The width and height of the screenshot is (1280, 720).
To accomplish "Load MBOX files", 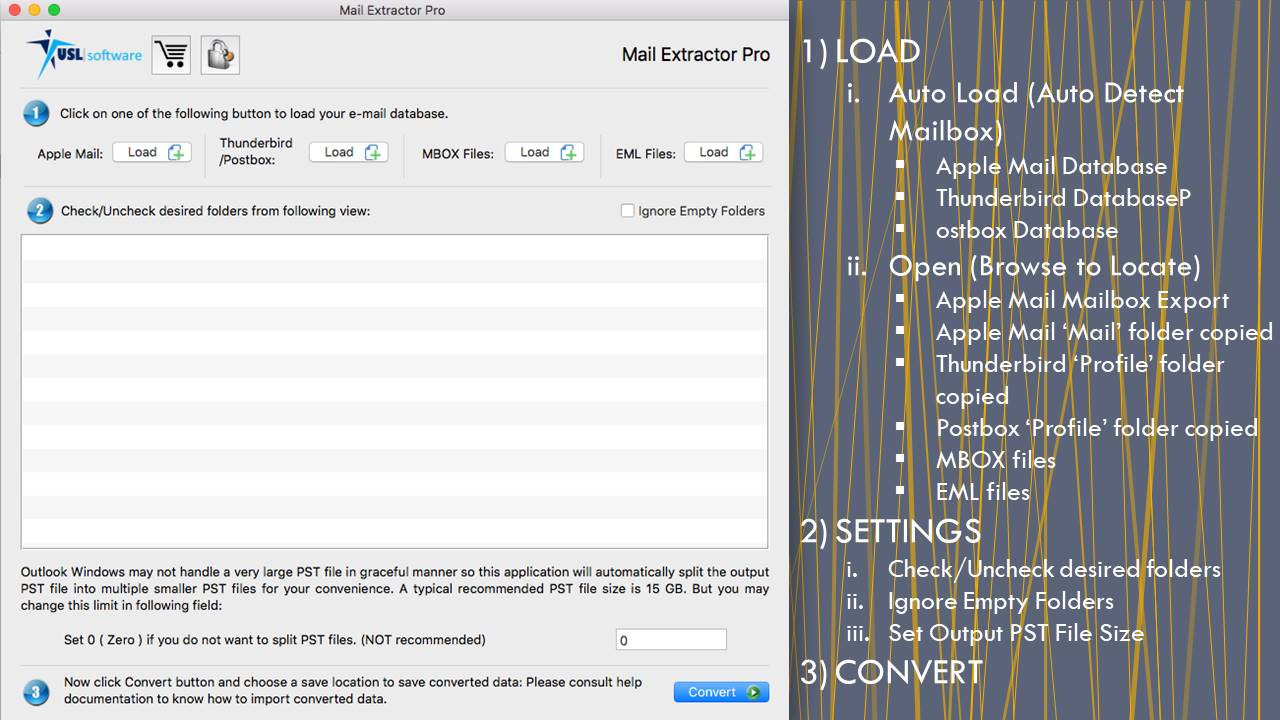I will [x=544, y=151].
